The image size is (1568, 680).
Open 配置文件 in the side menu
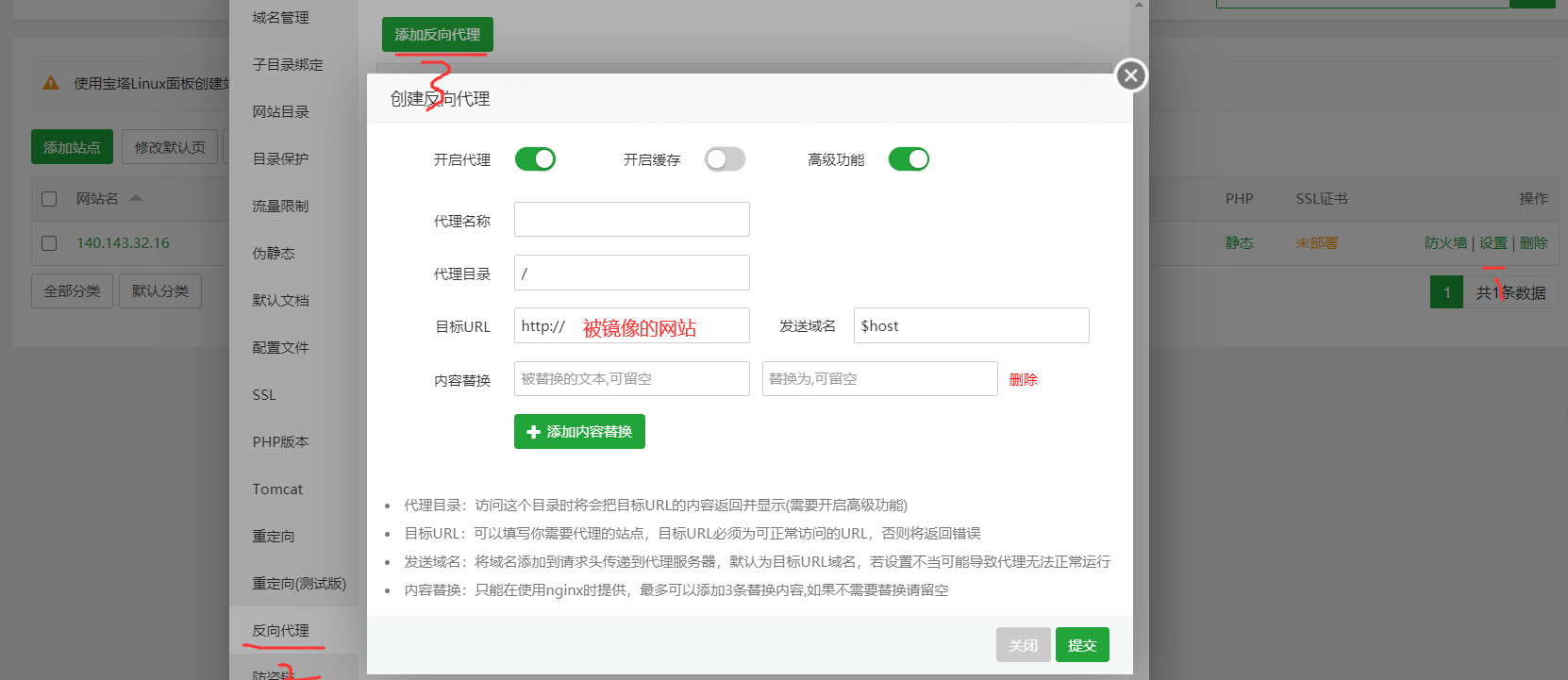280,348
